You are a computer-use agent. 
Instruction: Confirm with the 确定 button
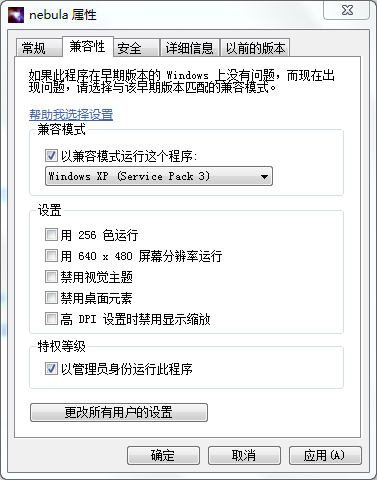coord(163,455)
